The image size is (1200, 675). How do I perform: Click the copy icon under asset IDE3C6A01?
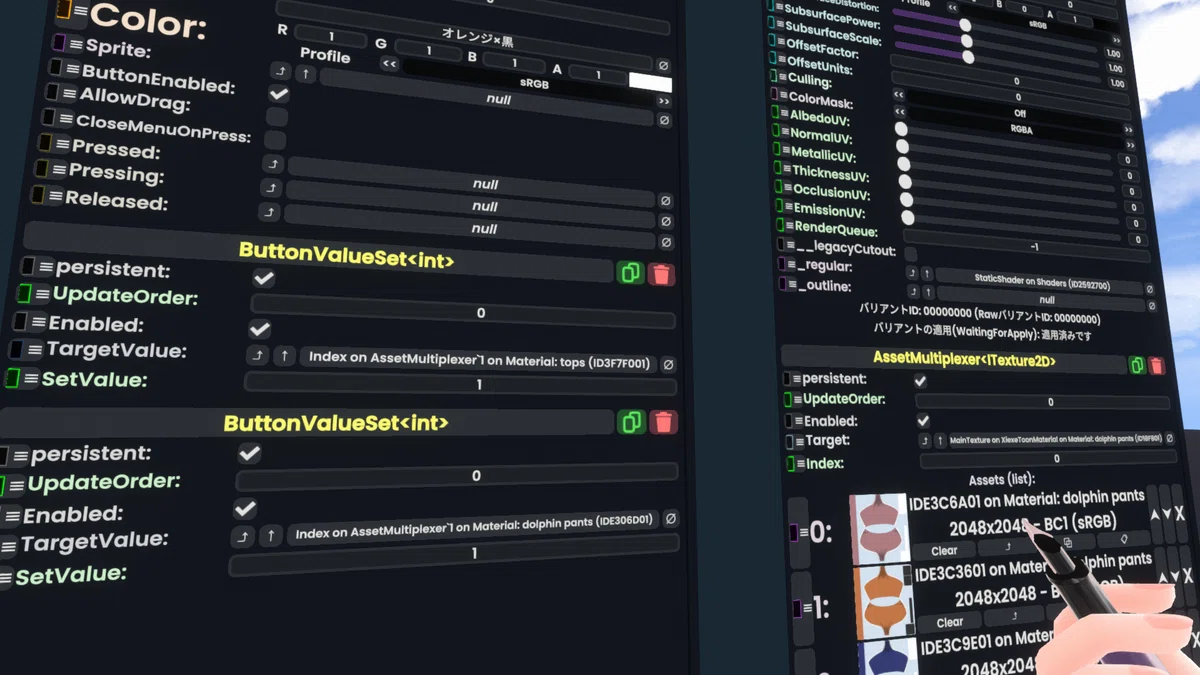1067,542
